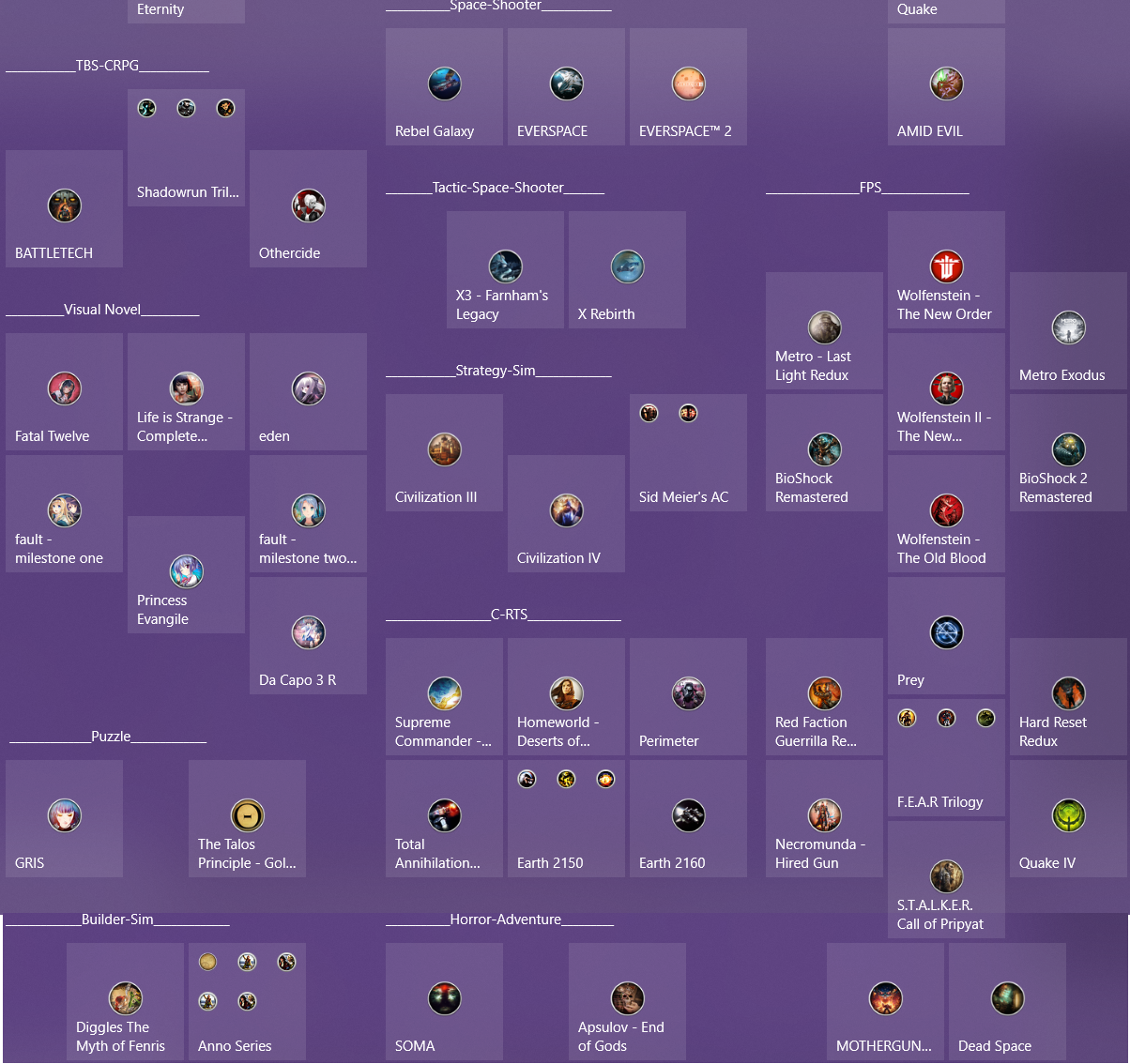Launch the Quake IV tile

1068,818
